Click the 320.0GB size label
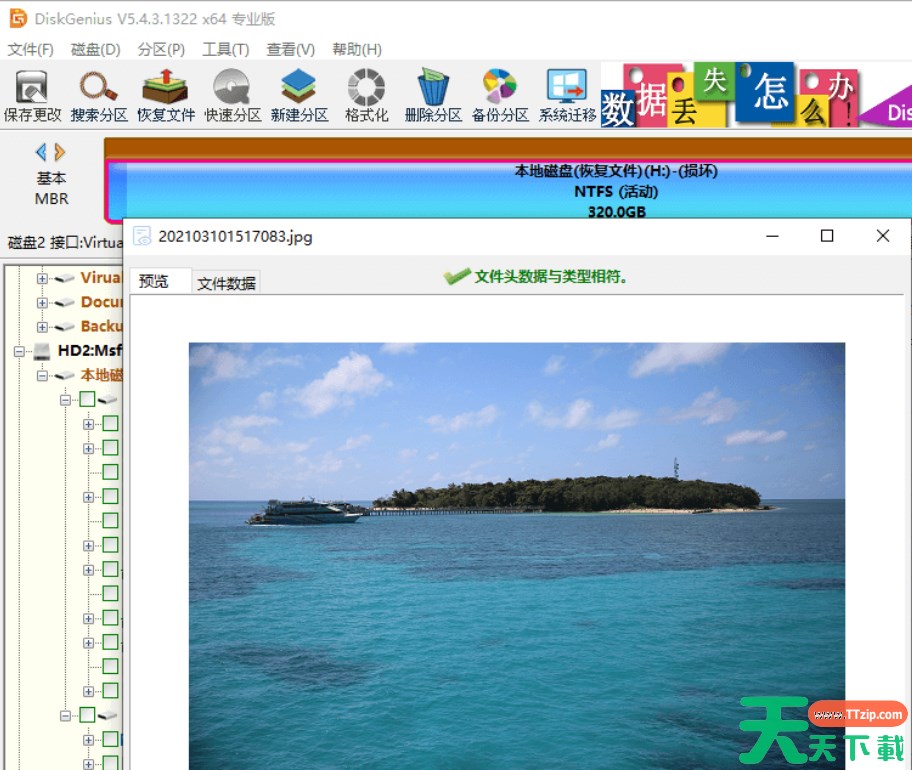Image resolution: width=912 pixels, height=770 pixels. point(617,212)
